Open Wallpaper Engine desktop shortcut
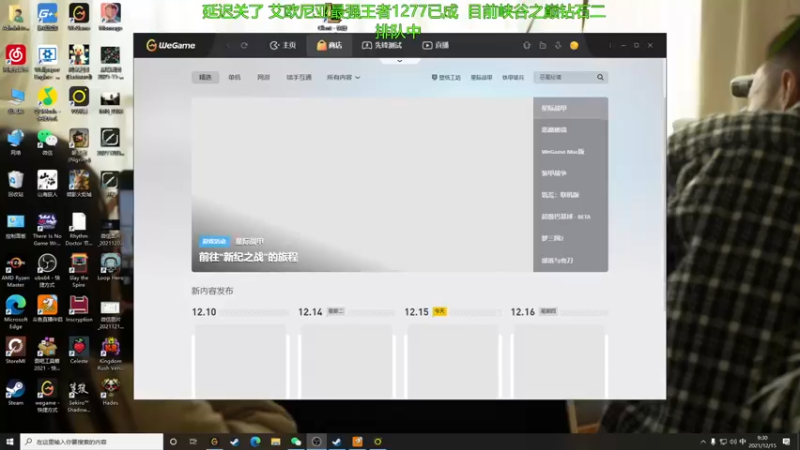 (x=47, y=62)
